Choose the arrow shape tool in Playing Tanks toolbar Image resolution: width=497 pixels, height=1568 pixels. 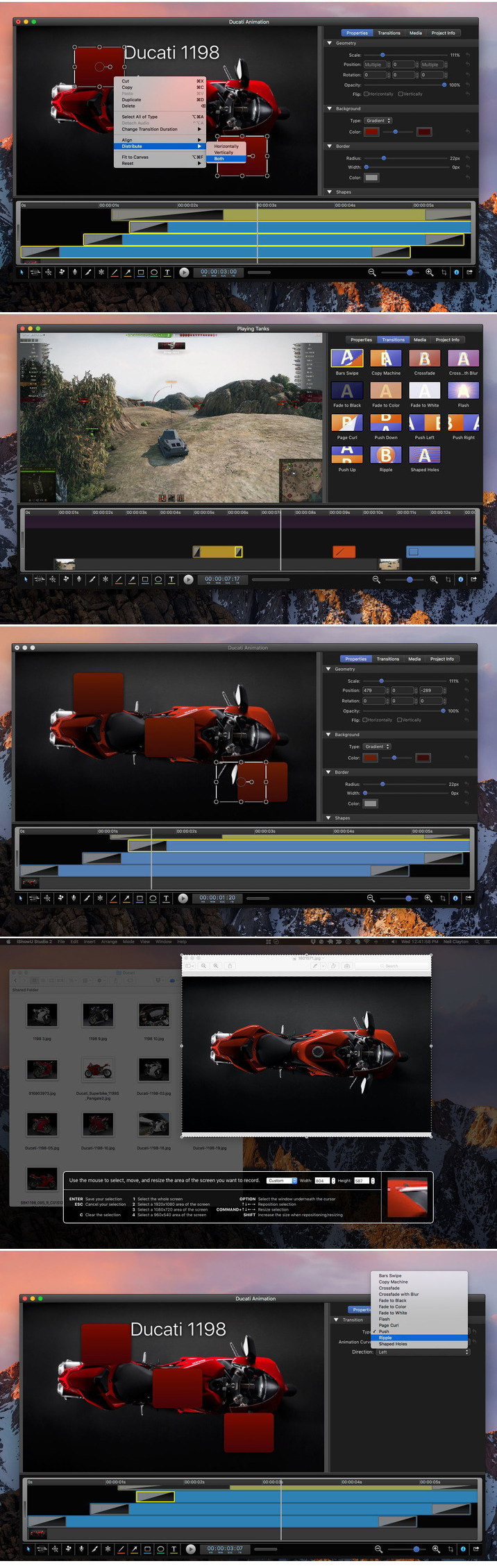(132, 579)
